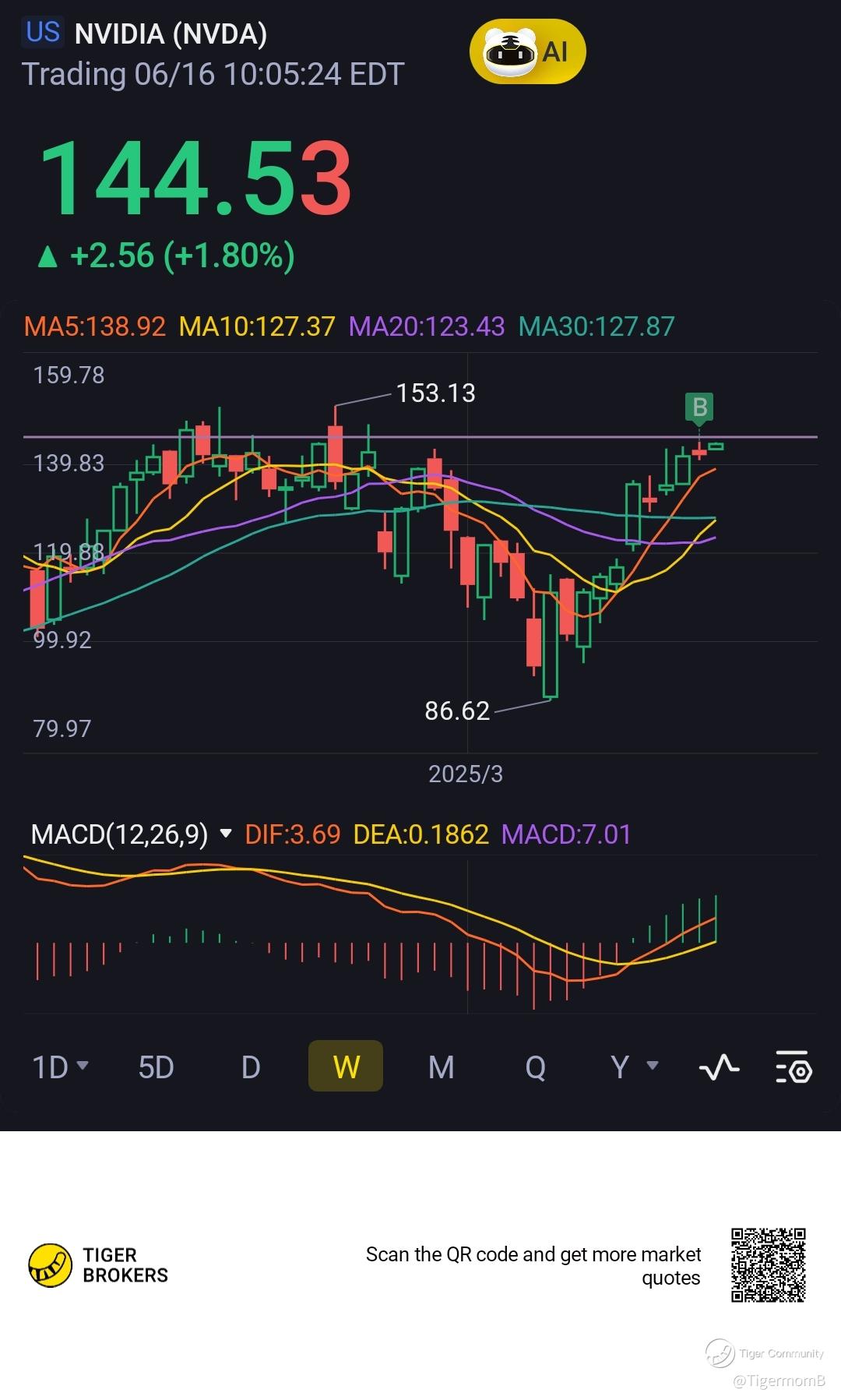The image size is (841, 1400).
Task: Switch to the 5D chart tab
Action: coord(156,1067)
